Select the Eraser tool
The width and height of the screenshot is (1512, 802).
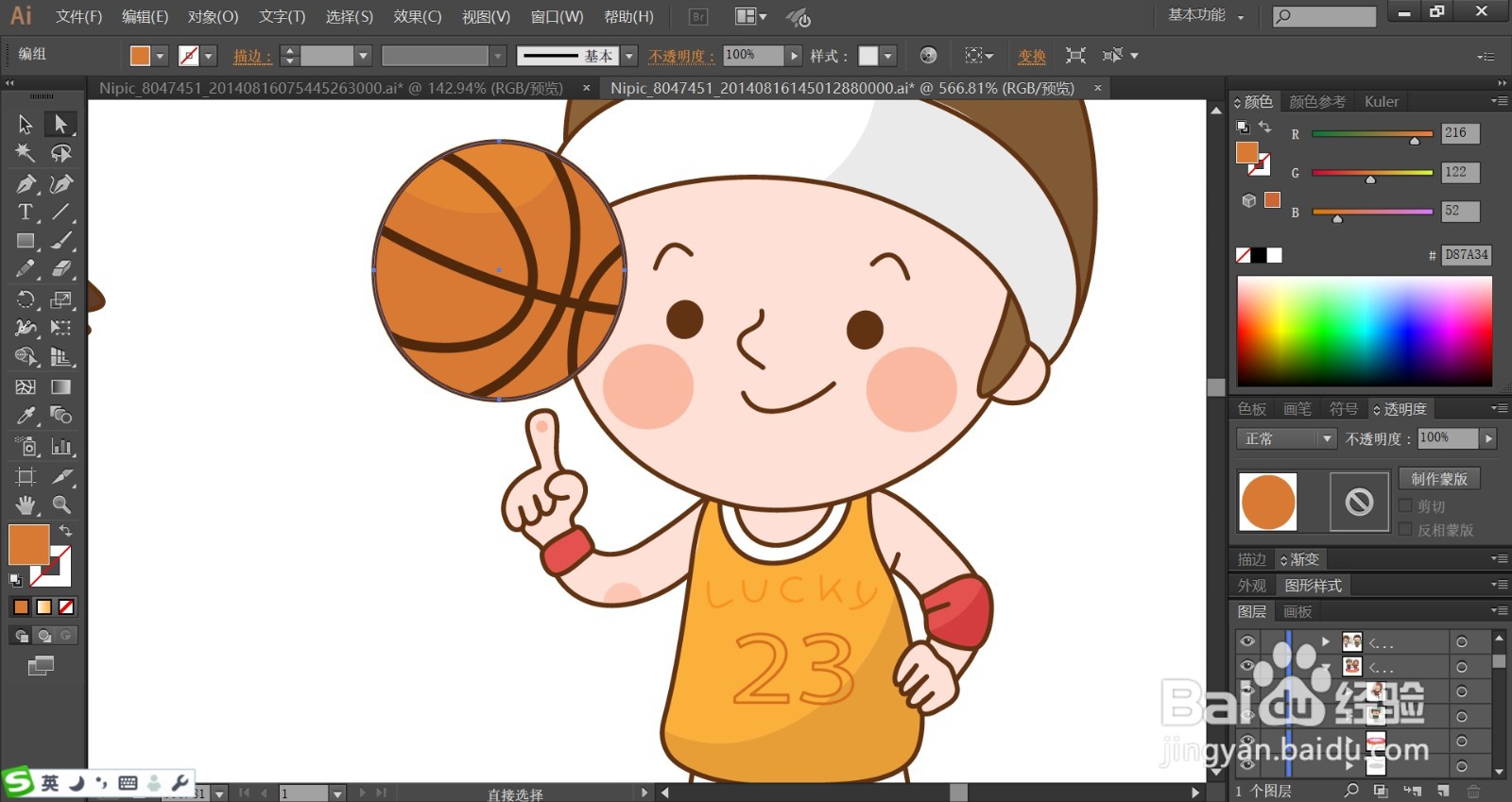click(60, 269)
